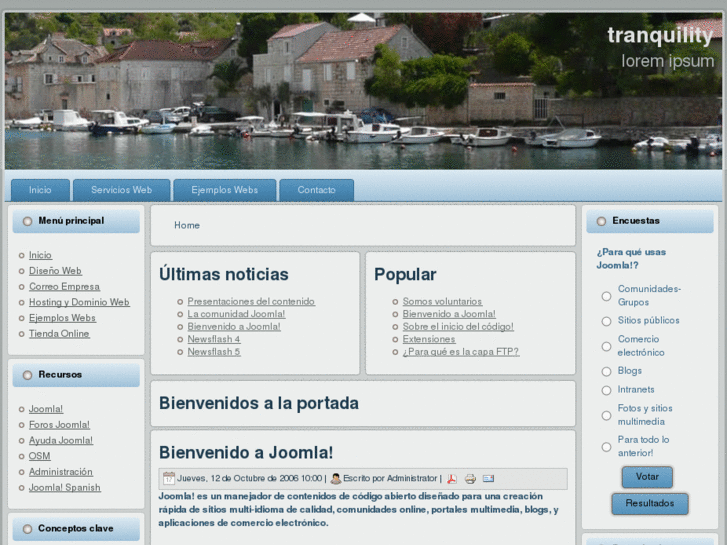
Task: Click the email icon for the article
Action: coord(488,478)
